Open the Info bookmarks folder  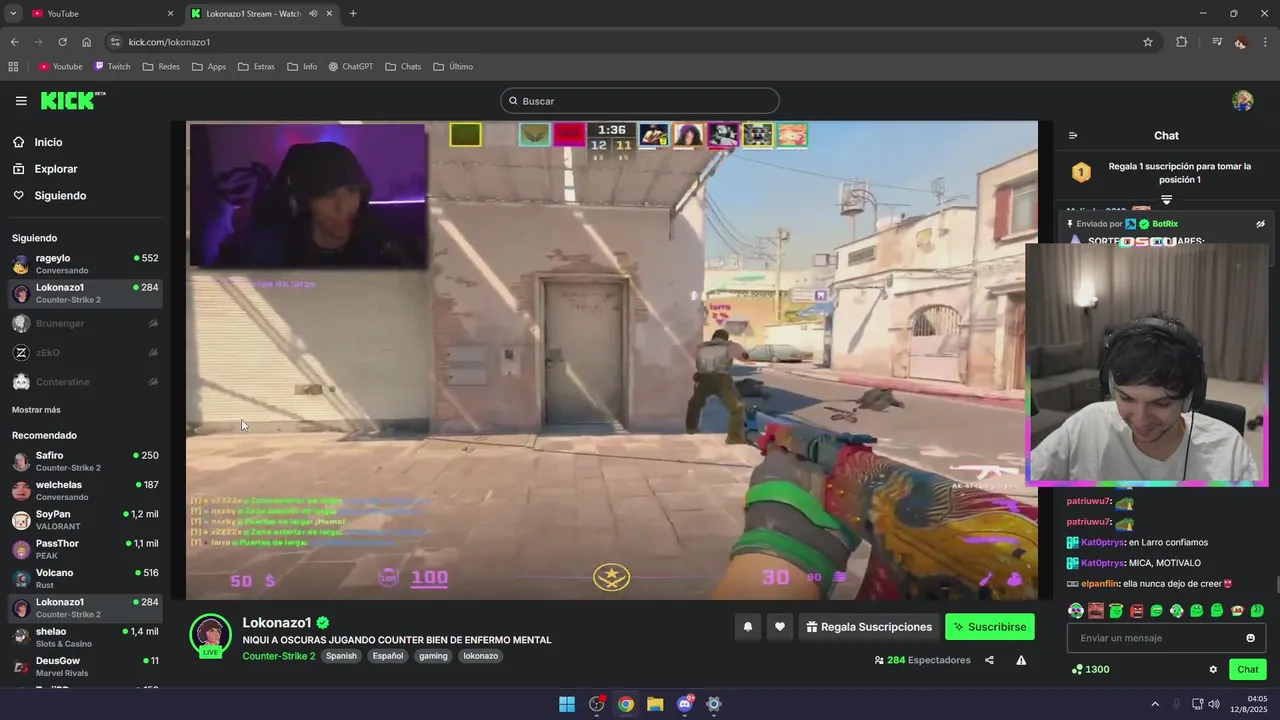302,67
